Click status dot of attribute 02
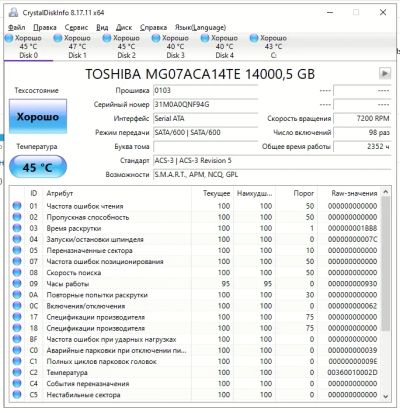This screenshot has height=413, width=400. [17, 217]
